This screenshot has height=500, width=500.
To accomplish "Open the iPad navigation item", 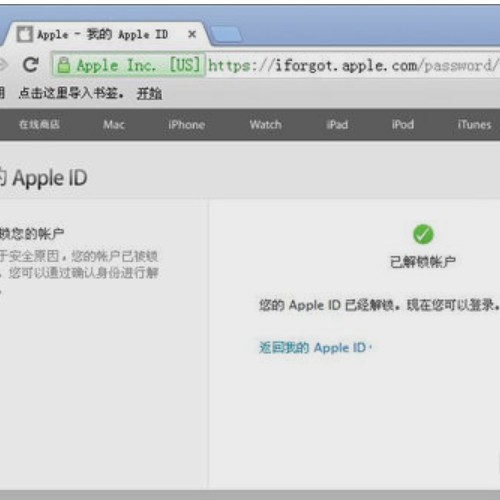I will click(x=337, y=125).
